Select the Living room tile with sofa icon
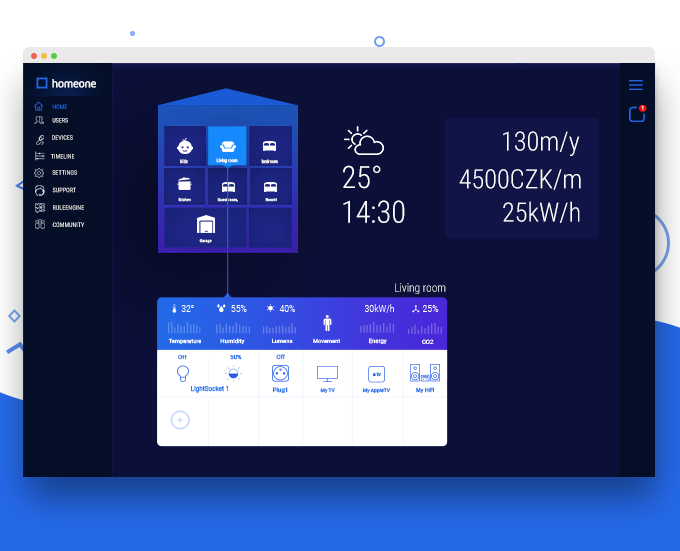The height and width of the screenshot is (551, 680). point(227,146)
